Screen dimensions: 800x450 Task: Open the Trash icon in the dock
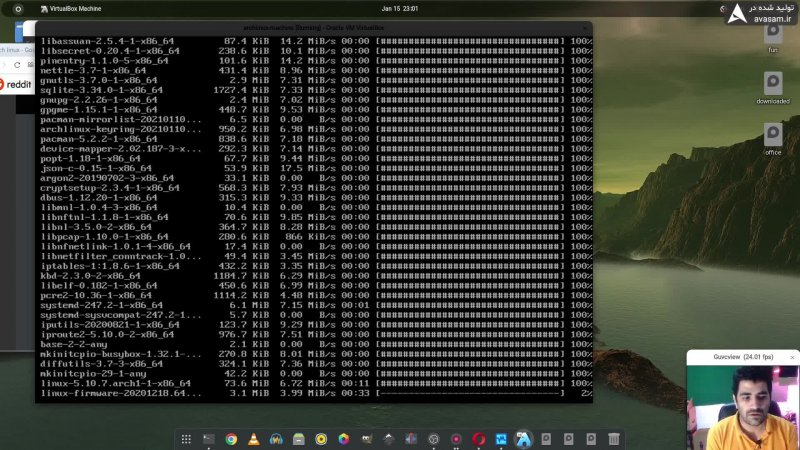coord(613,439)
